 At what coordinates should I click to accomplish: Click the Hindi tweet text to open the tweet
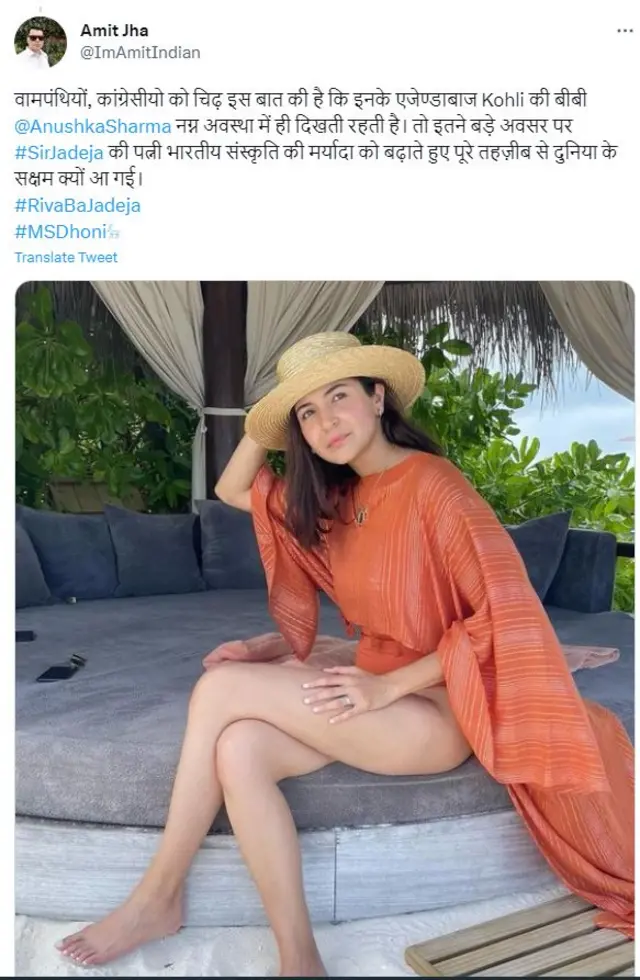coord(316,139)
